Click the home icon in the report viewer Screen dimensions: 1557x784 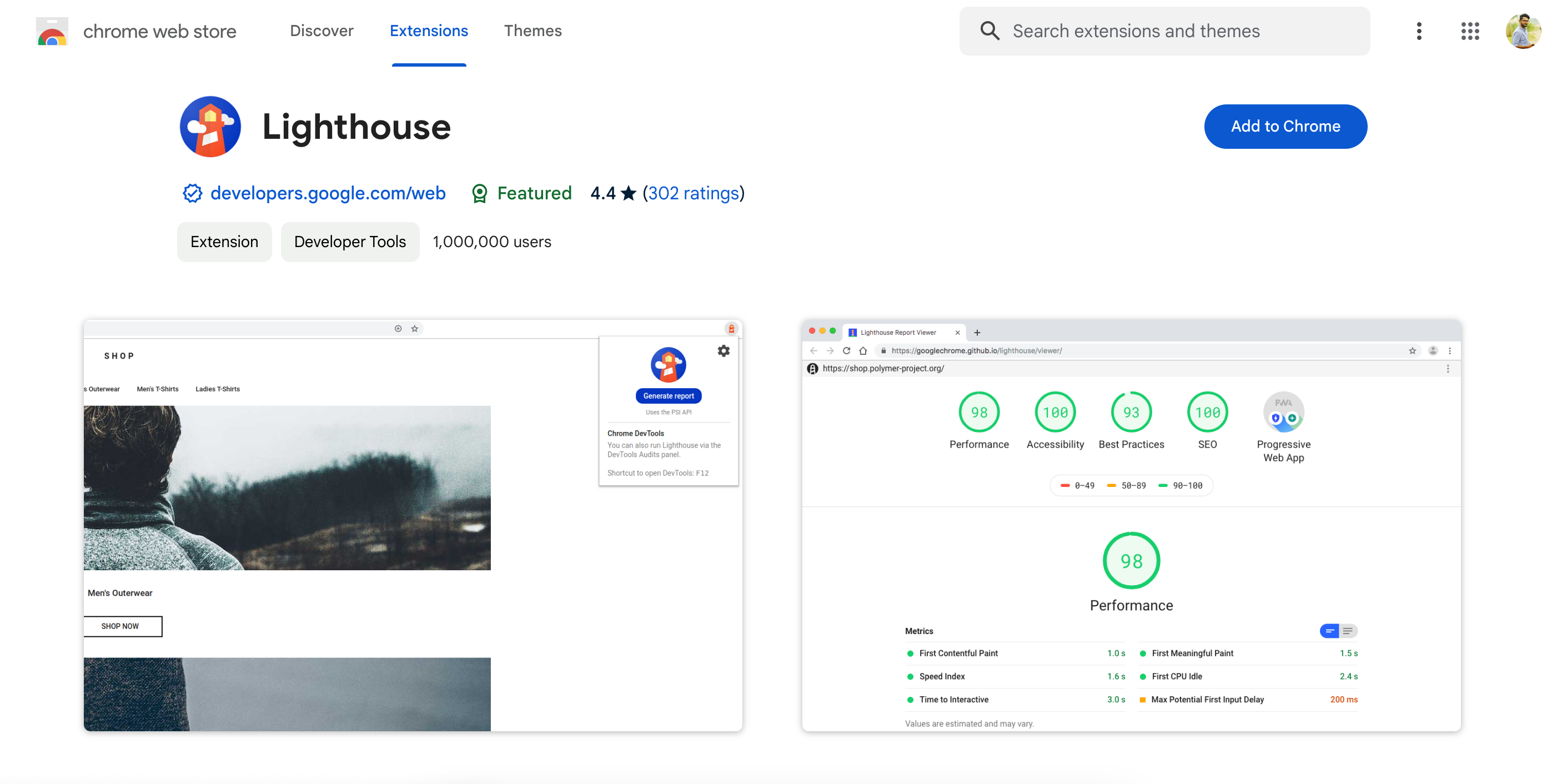(x=863, y=350)
